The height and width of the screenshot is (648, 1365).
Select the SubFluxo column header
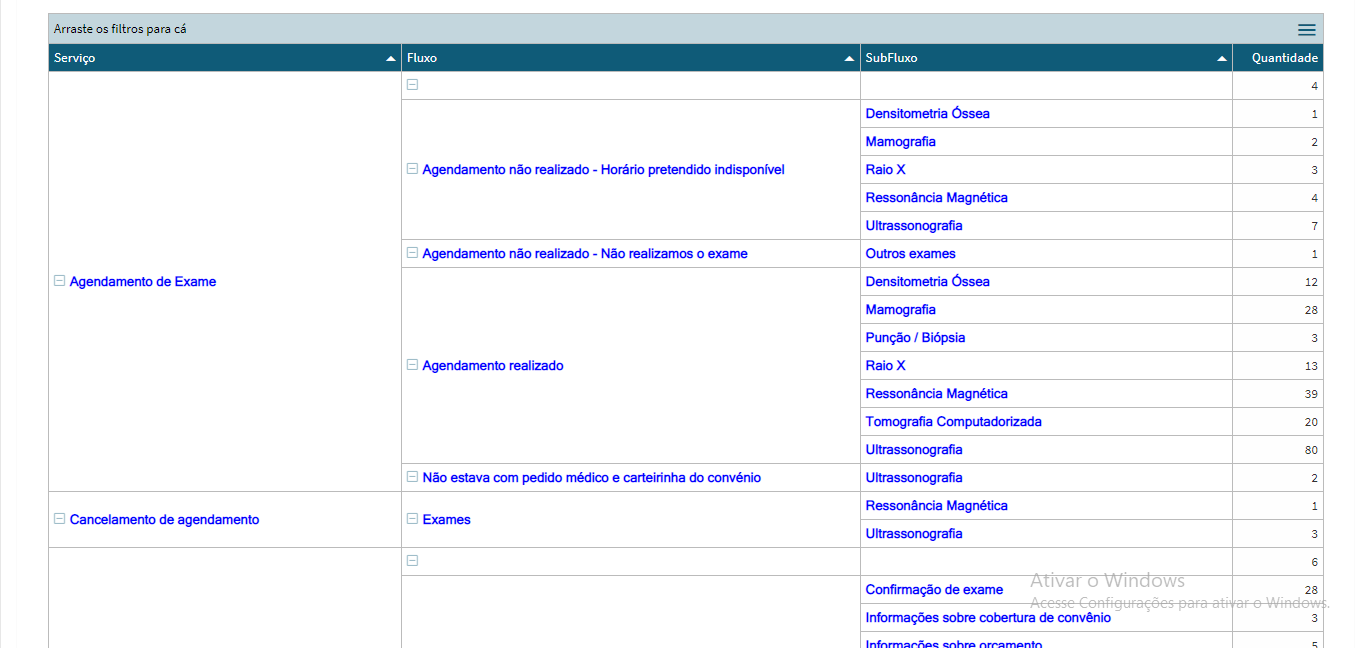tap(1046, 58)
